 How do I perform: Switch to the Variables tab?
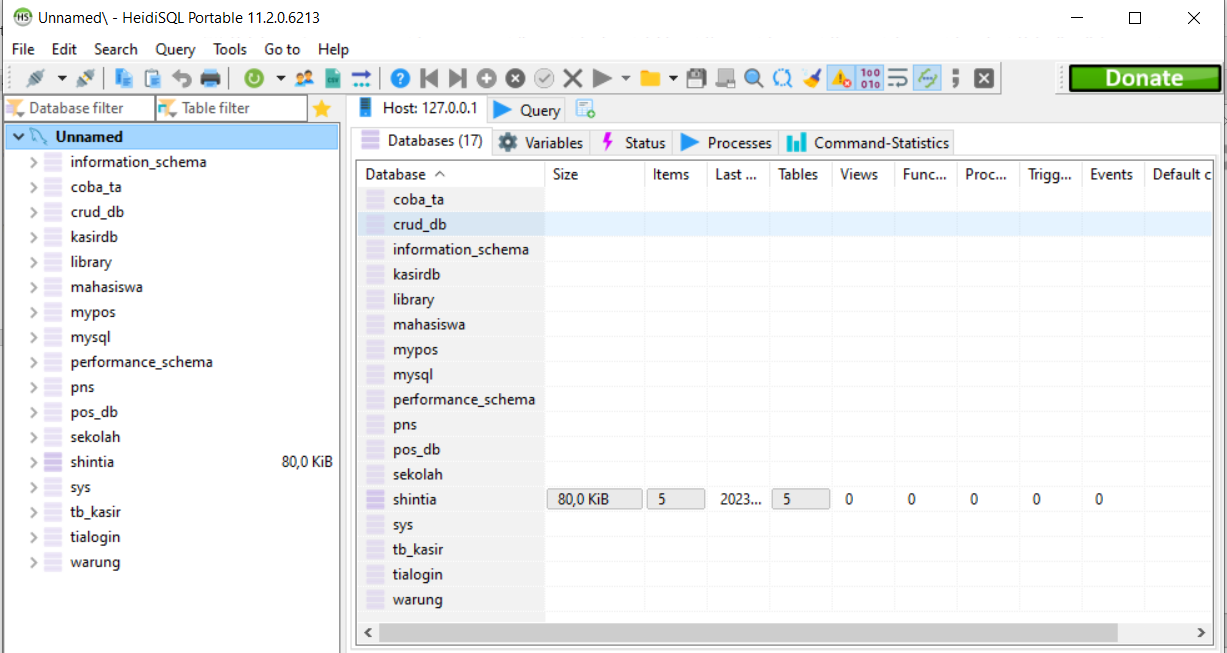click(x=541, y=143)
